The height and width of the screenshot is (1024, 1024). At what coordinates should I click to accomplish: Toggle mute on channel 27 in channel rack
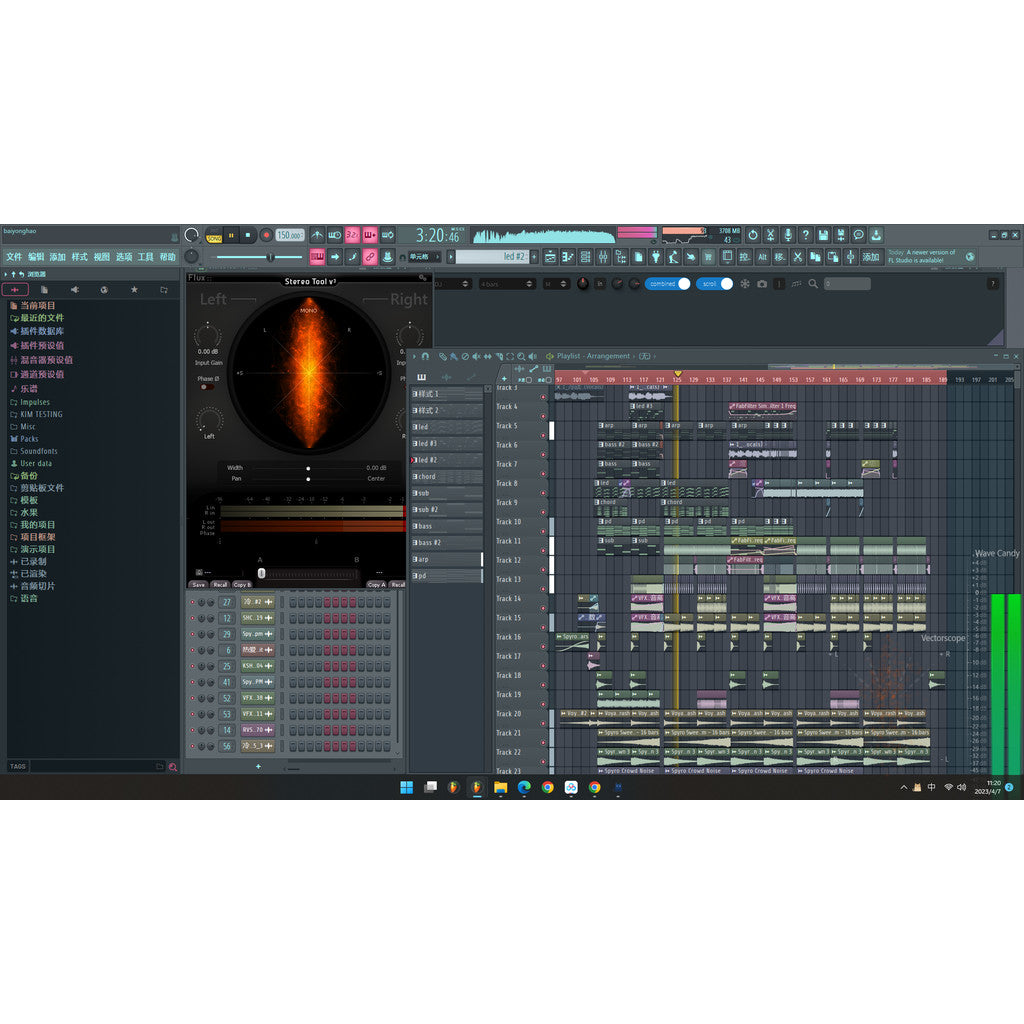point(193,602)
